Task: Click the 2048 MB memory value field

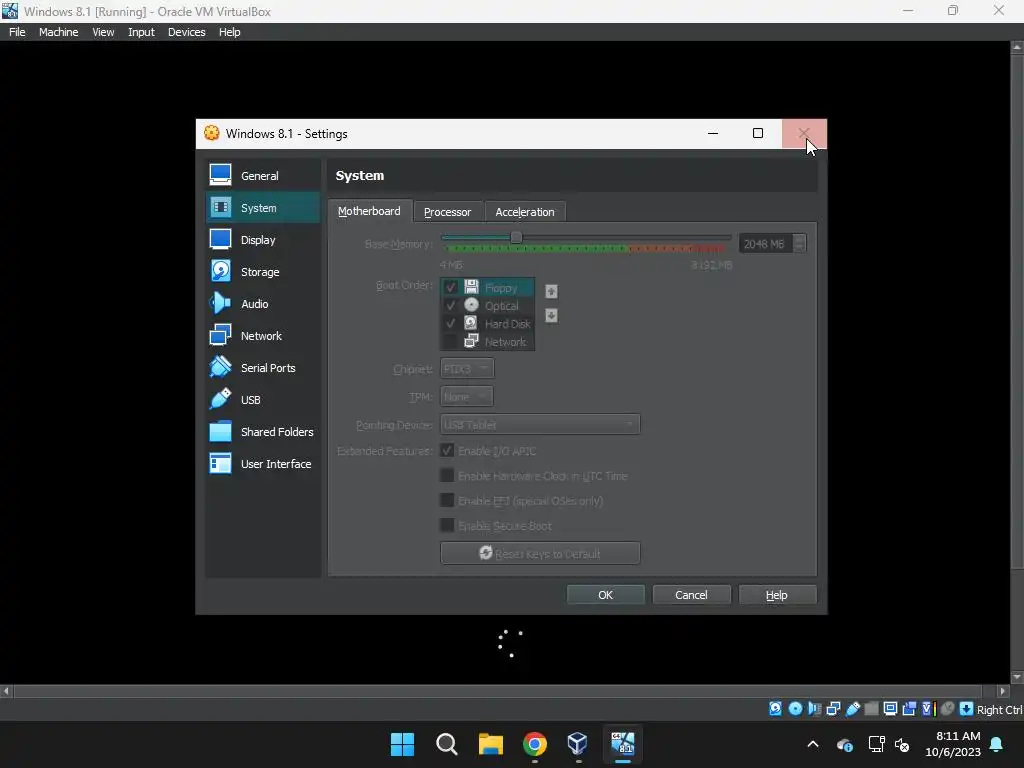Action: pos(765,244)
